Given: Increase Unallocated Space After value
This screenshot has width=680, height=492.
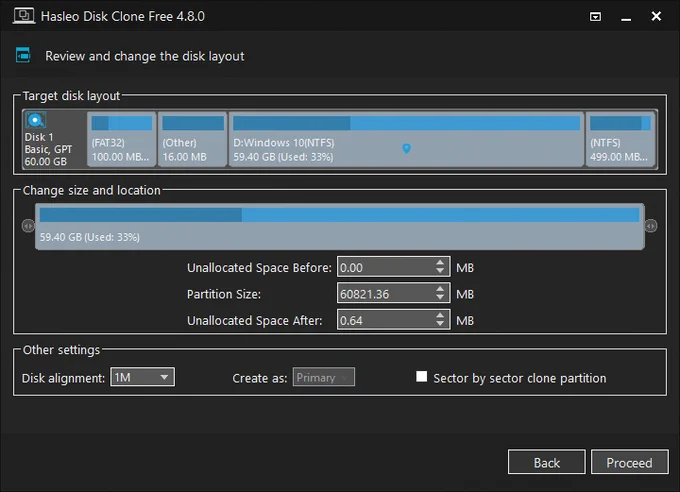Looking at the screenshot, I should [x=440, y=315].
